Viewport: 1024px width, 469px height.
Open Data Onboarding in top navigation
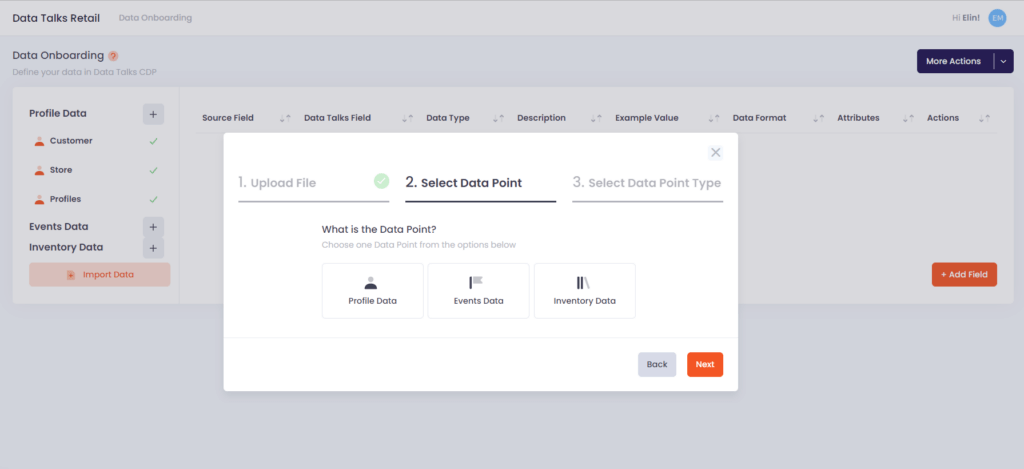click(155, 18)
